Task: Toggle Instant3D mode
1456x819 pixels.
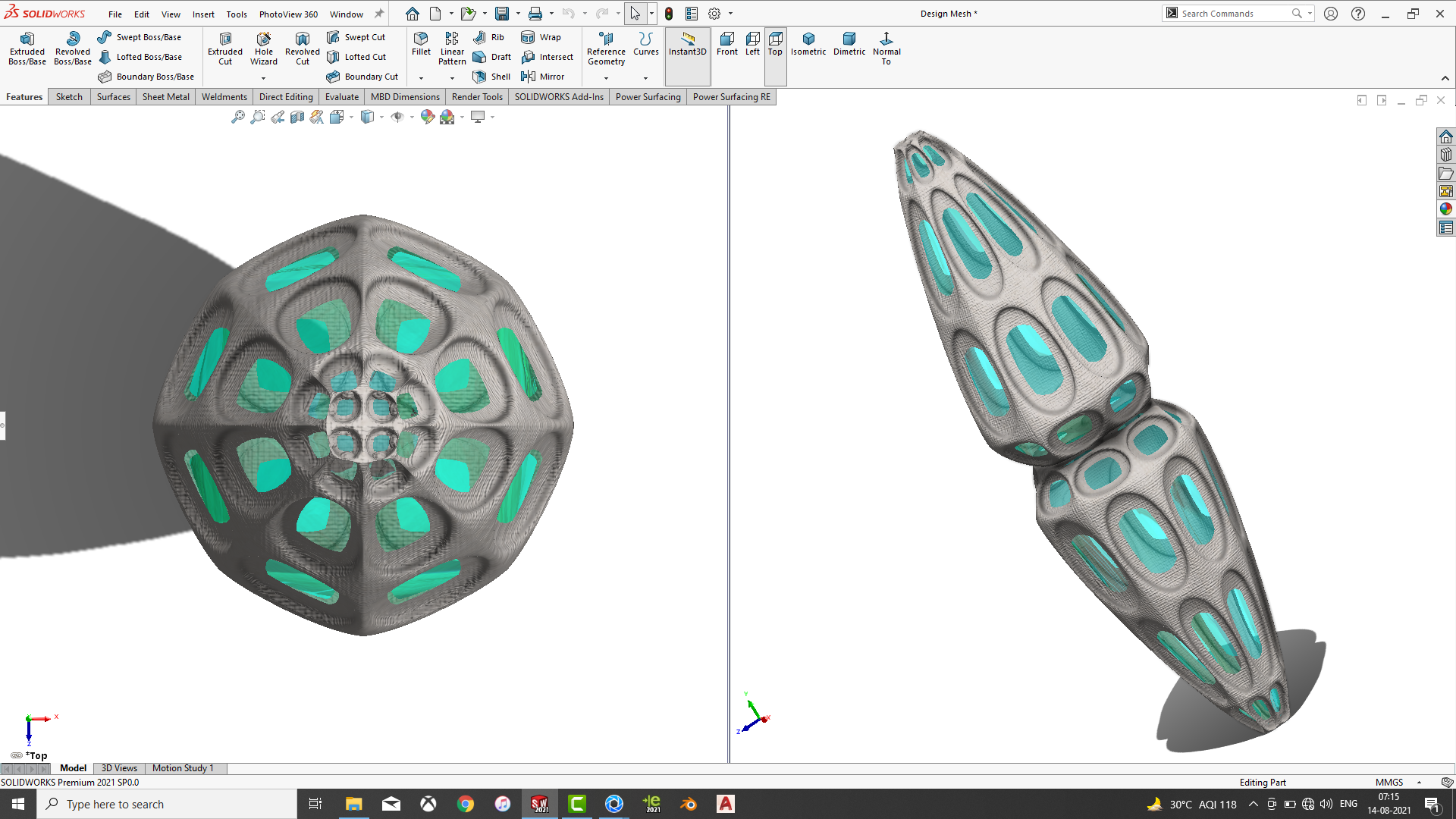Action: (x=687, y=44)
